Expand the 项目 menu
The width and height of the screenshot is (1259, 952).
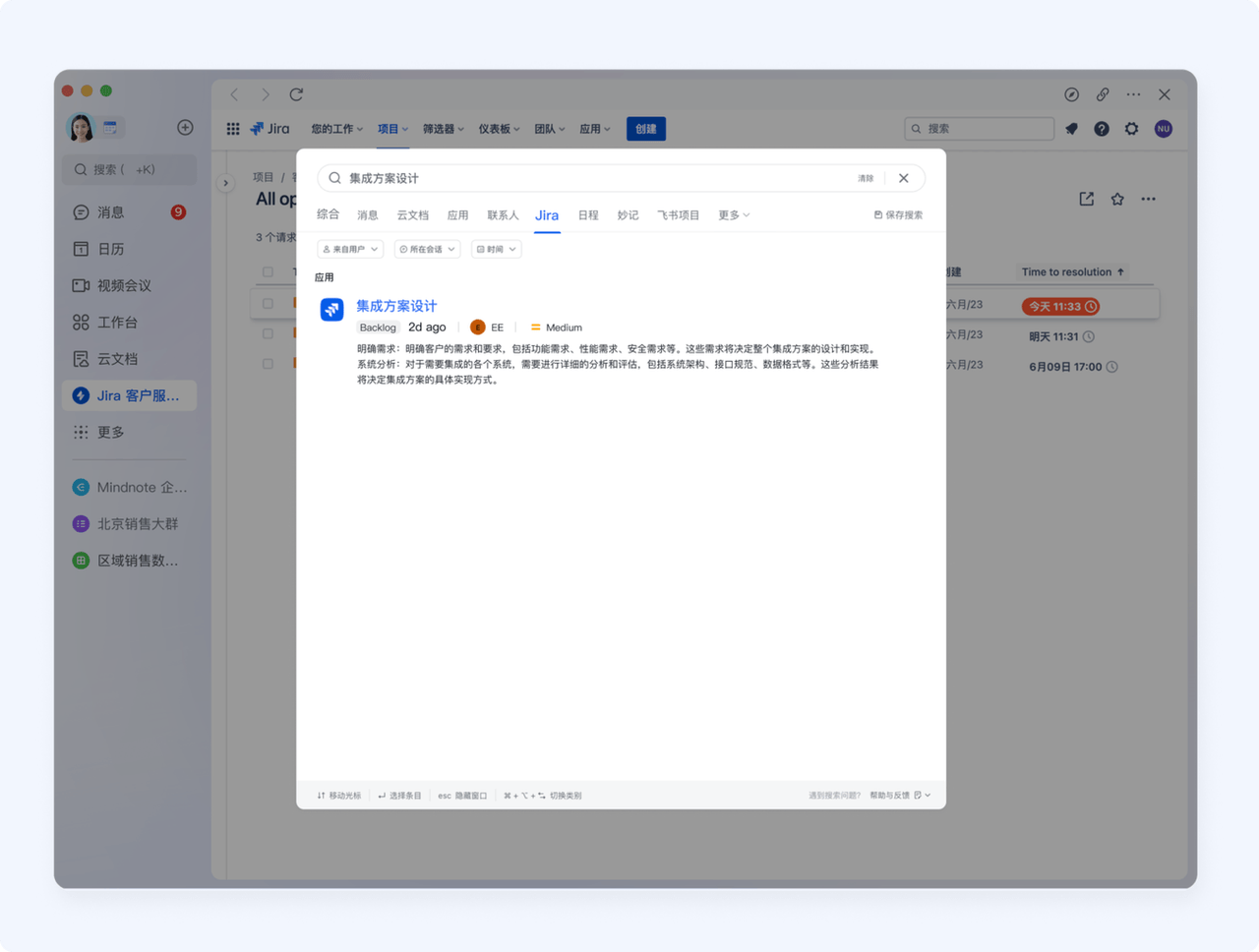click(392, 129)
